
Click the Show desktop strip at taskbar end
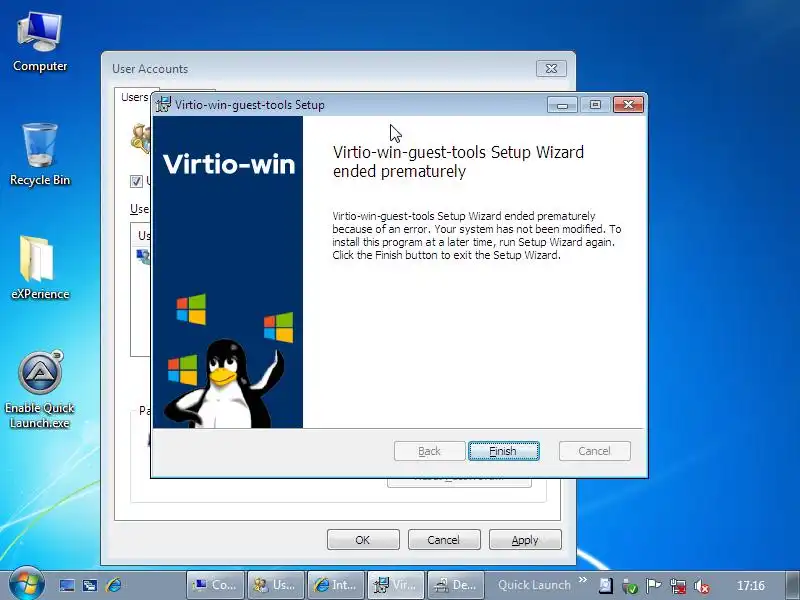[x=792, y=585]
